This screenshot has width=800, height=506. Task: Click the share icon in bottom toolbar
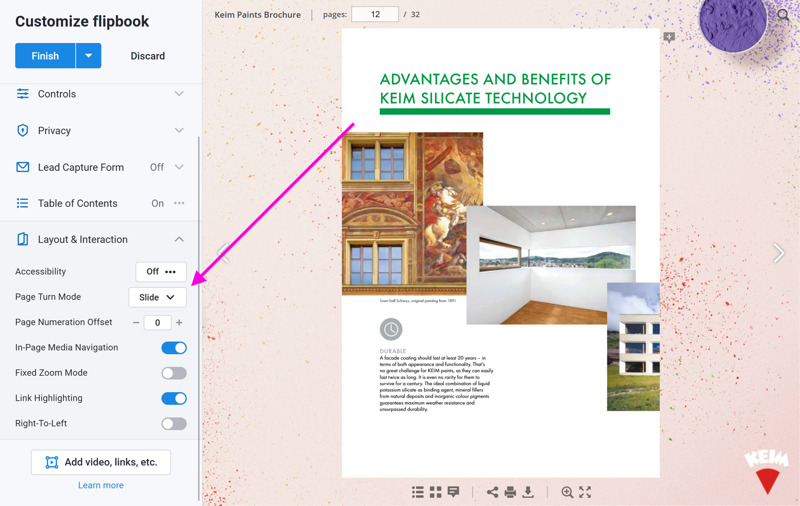pos(492,492)
